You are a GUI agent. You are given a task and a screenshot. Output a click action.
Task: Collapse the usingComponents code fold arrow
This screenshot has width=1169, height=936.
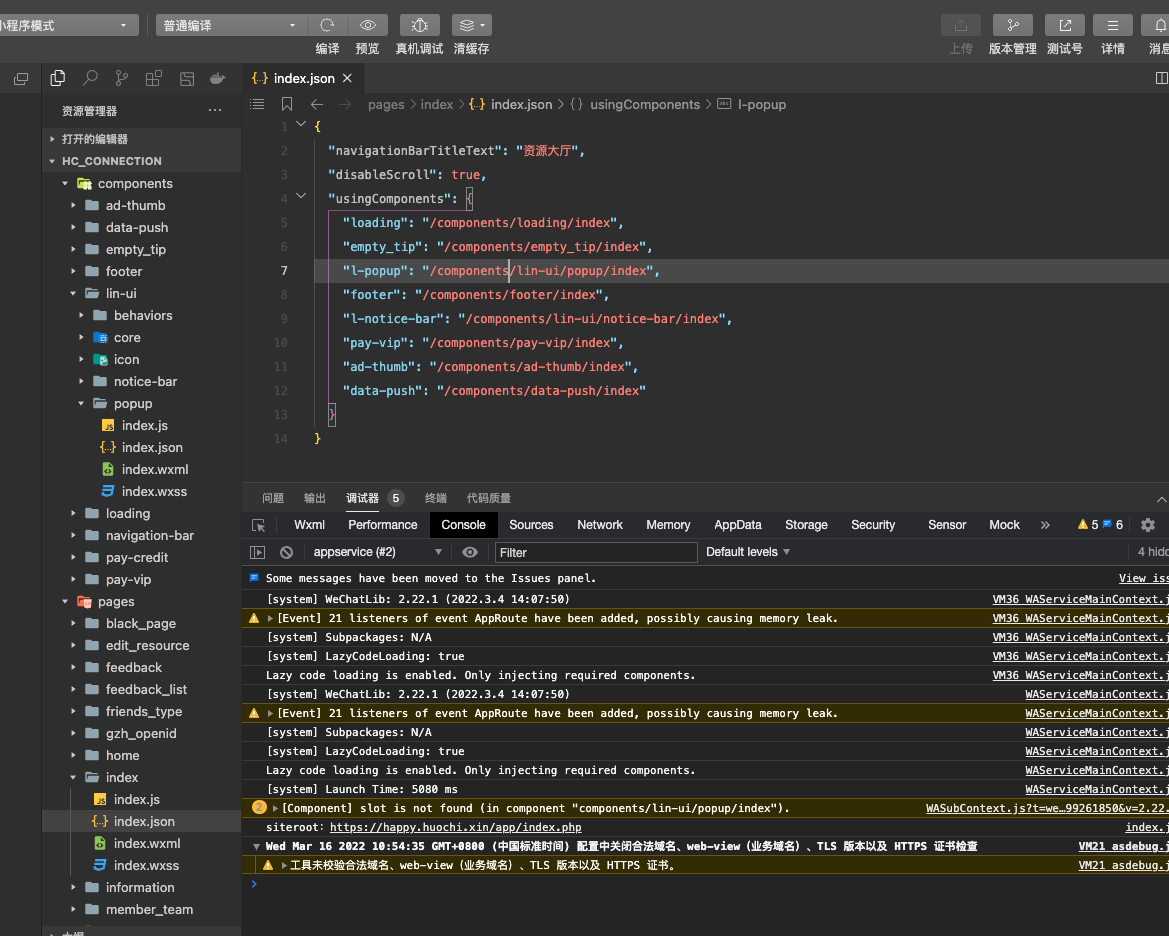(x=301, y=196)
